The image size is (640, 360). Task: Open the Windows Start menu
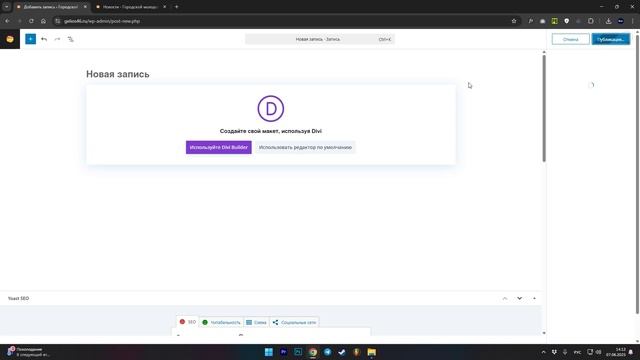click(269, 352)
